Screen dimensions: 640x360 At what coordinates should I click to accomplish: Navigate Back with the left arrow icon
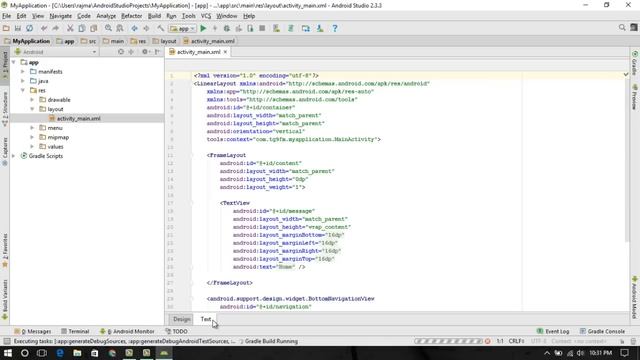pyautogui.click(x=134, y=28)
